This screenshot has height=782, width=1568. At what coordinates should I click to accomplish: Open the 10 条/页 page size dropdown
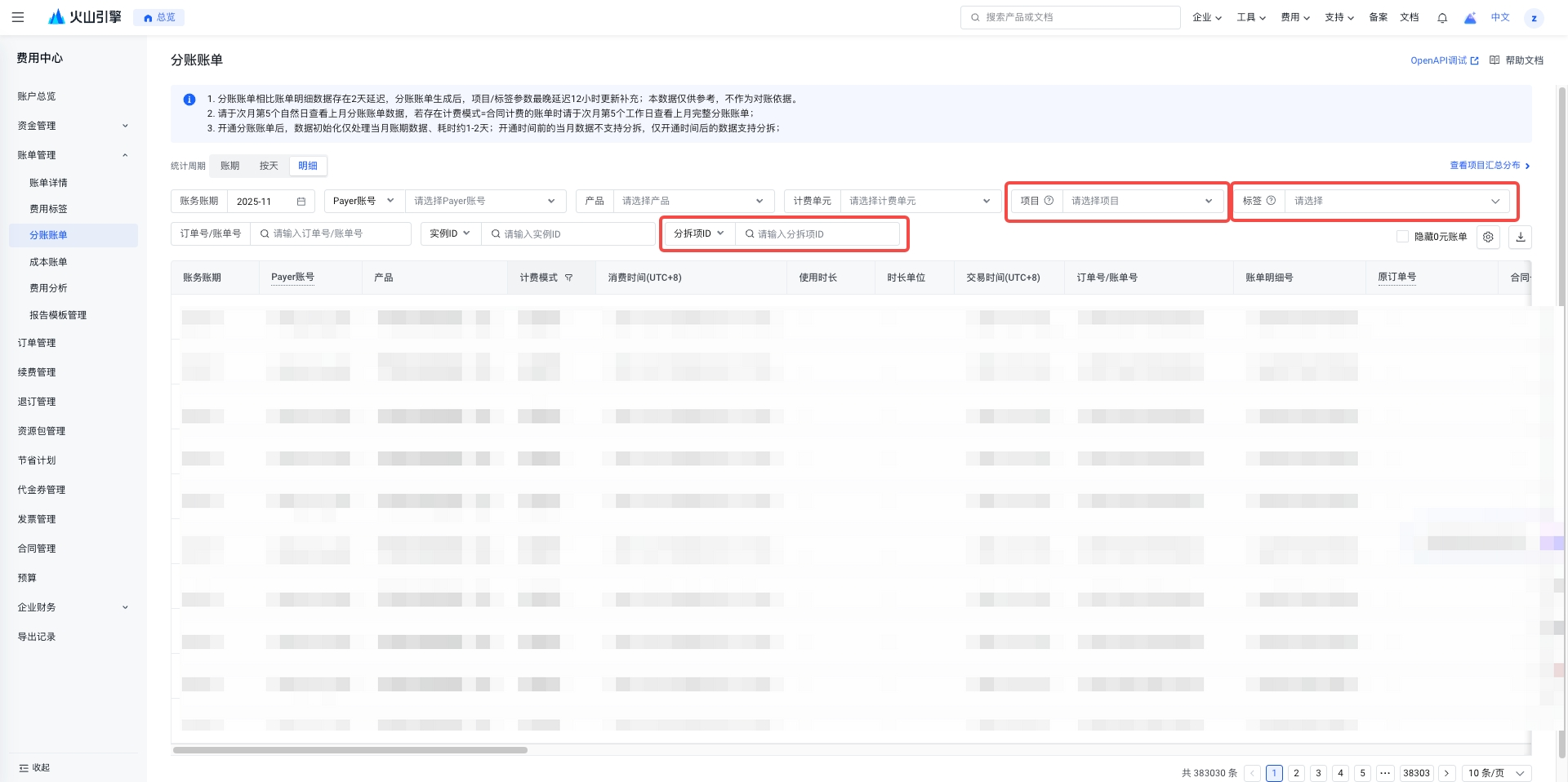point(1496,773)
